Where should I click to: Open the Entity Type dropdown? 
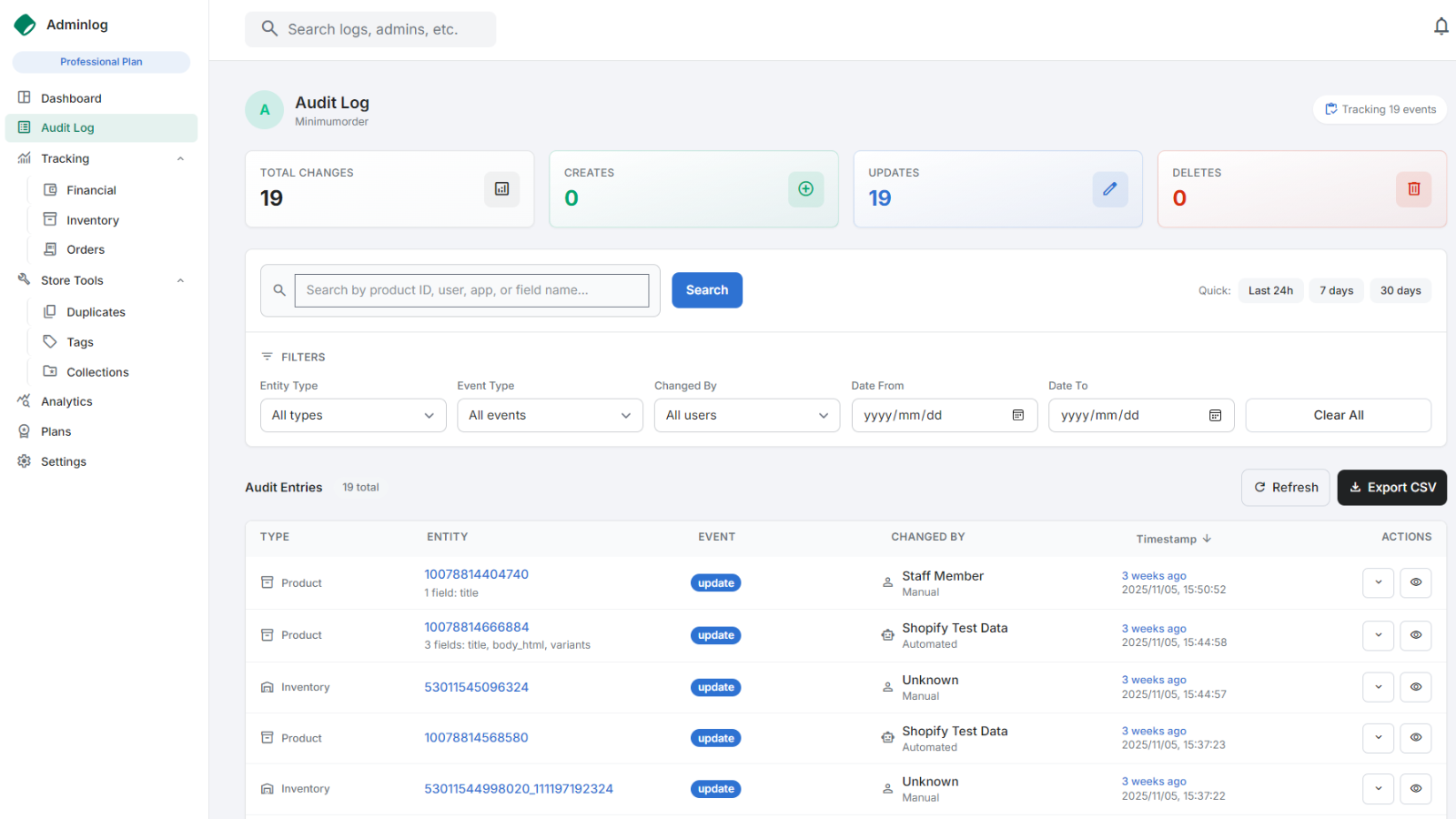tap(353, 415)
